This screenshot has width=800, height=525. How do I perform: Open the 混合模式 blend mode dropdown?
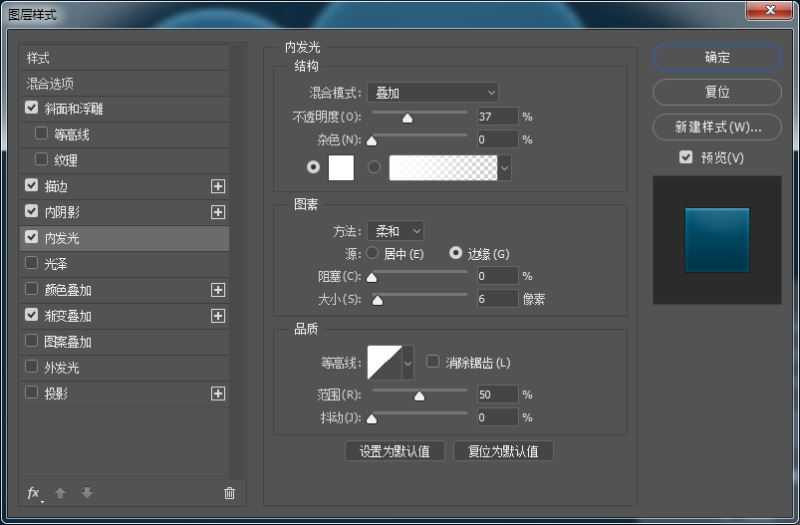pyautogui.click(x=432, y=92)
